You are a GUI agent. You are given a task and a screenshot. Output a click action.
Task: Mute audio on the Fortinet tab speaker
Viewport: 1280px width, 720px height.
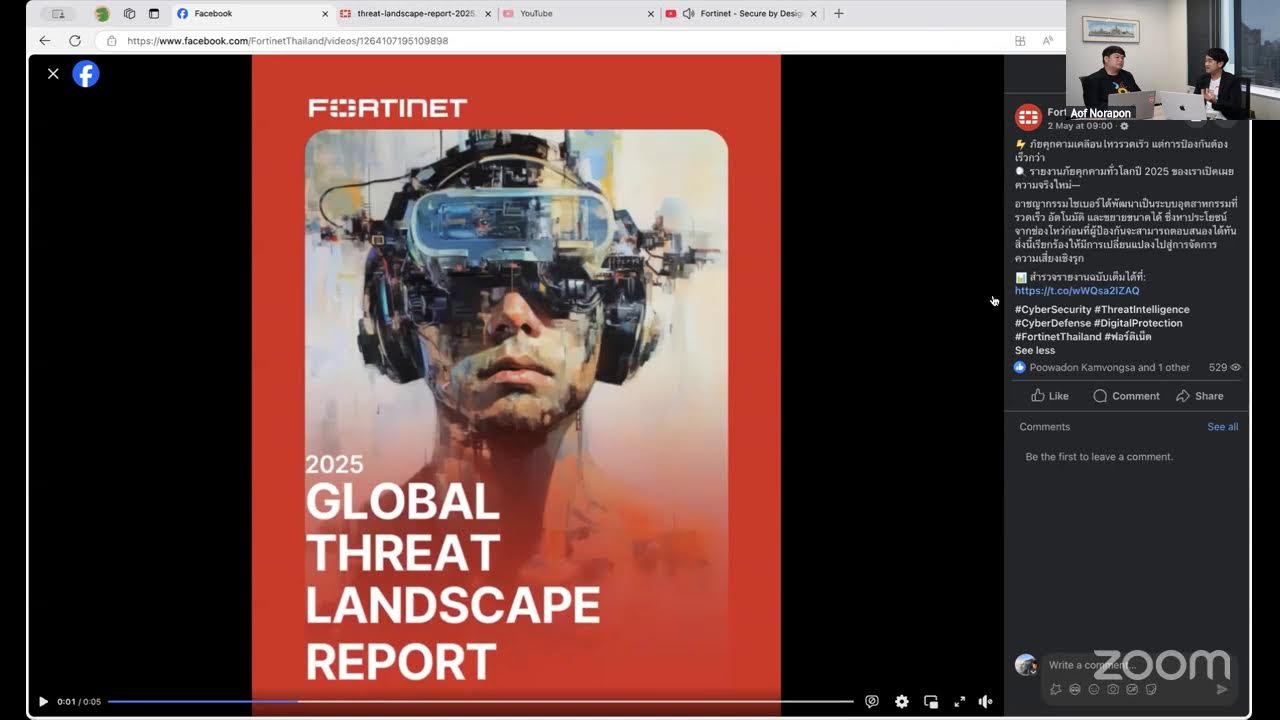click(x=688, y=14)
